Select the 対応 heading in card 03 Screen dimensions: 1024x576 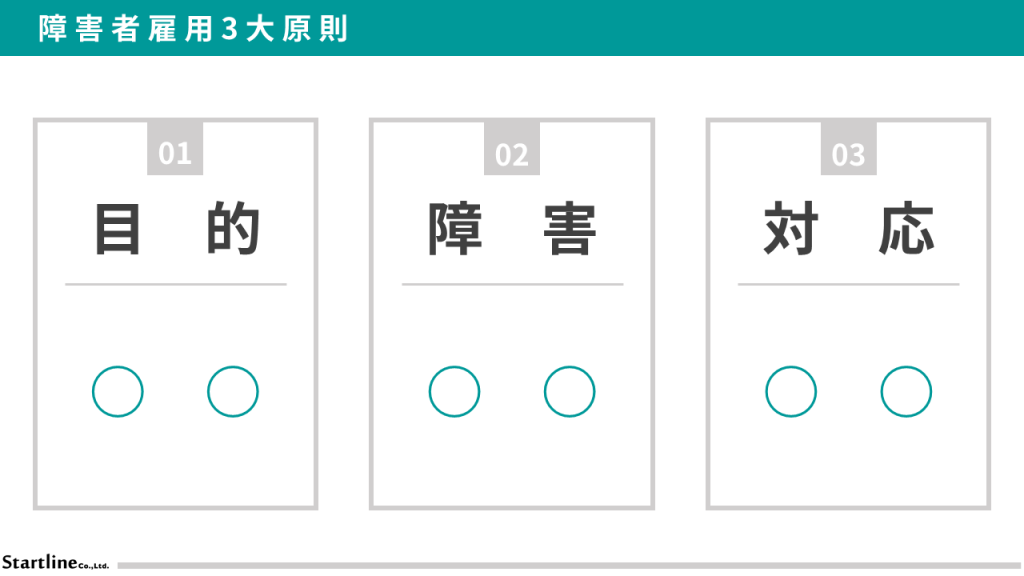click(848, 229)
